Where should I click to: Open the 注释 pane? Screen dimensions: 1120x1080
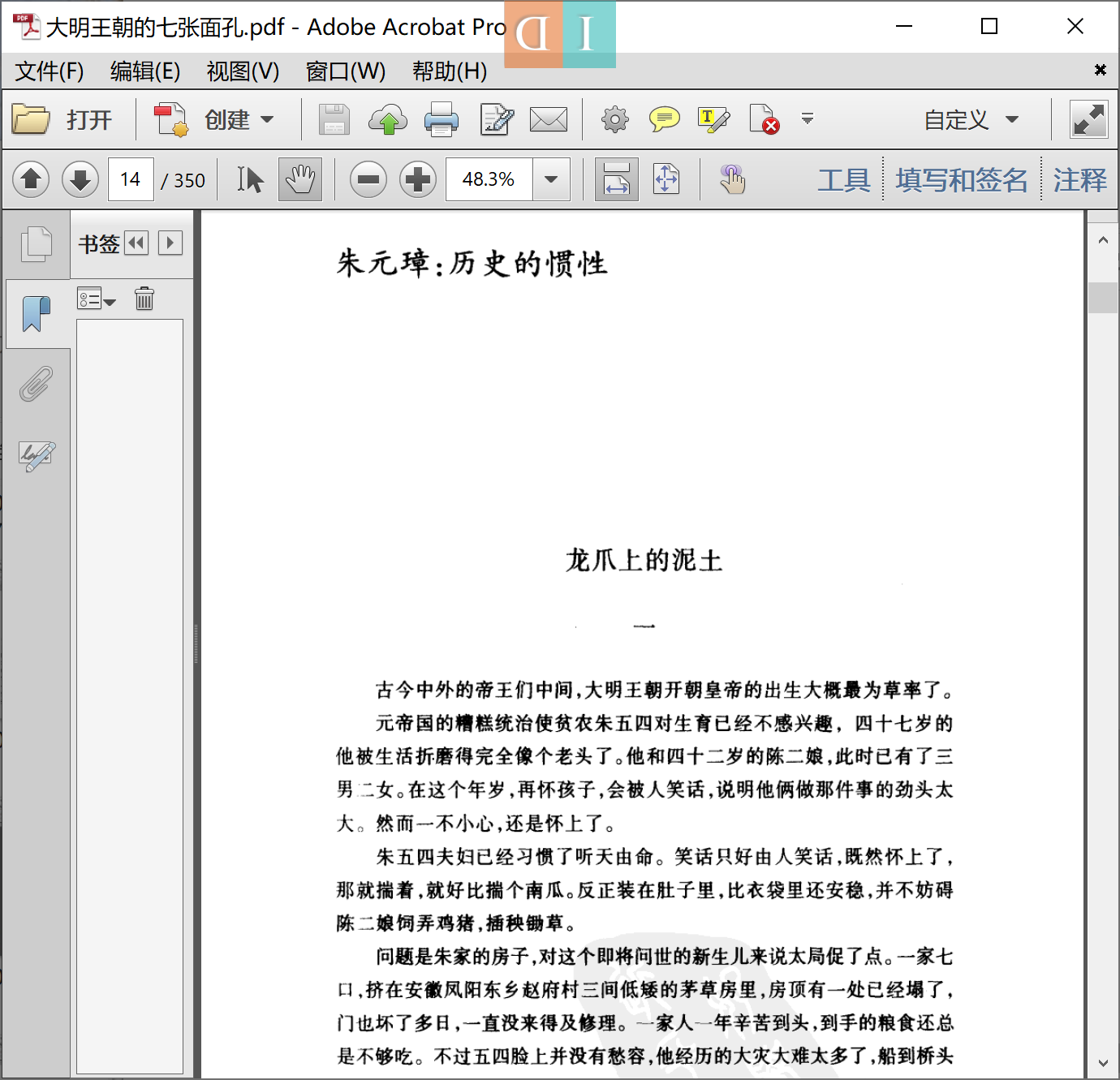(1079, 179)
